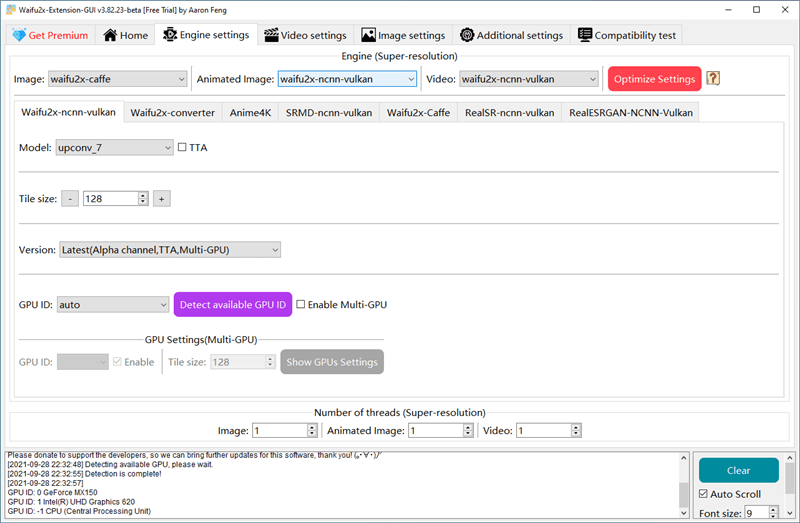The height and width of the screenshot is (523, 800).
Task: Expand the Version dropdown
Action: coord(170,250)
